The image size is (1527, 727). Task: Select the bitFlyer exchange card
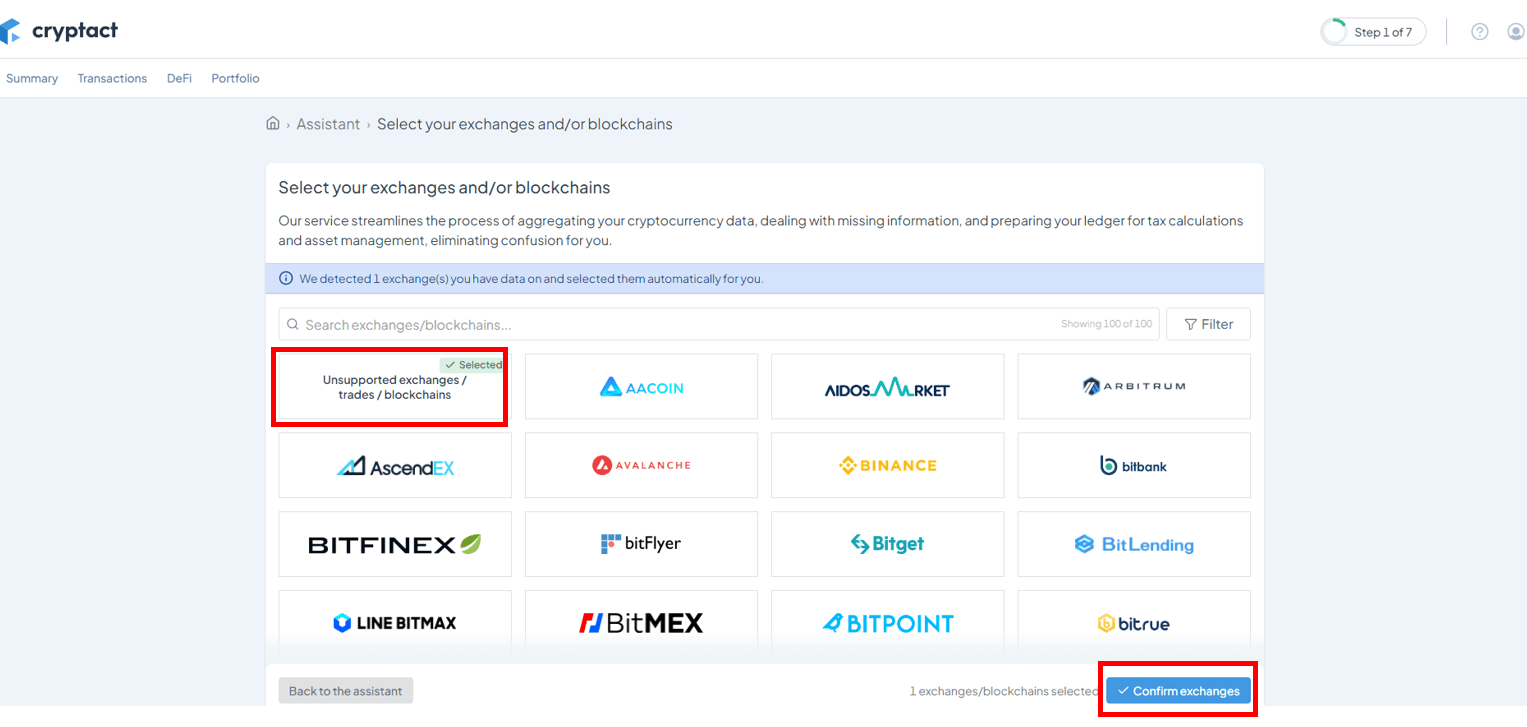[x=641, y=544]
